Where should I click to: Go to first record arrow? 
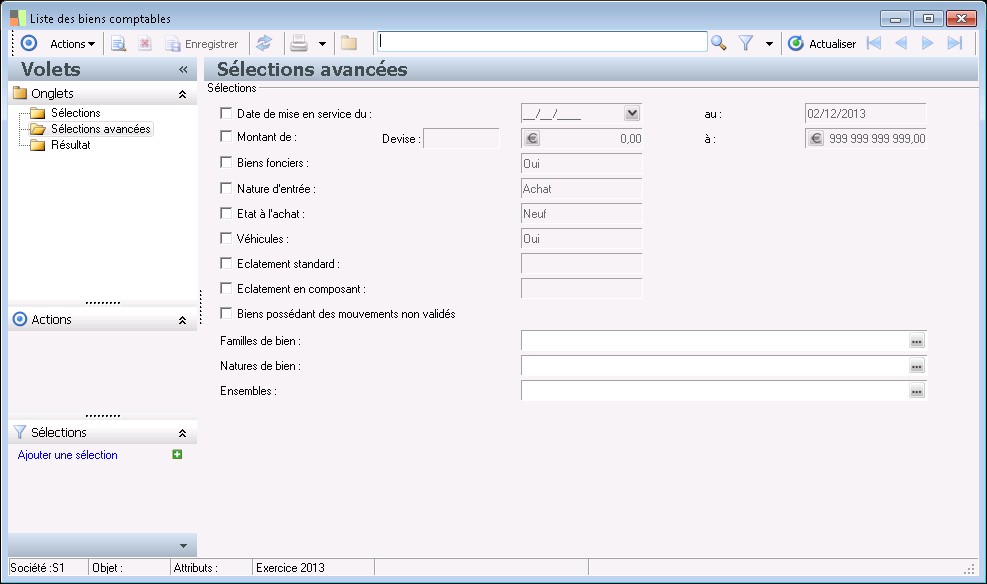(874, 43)
